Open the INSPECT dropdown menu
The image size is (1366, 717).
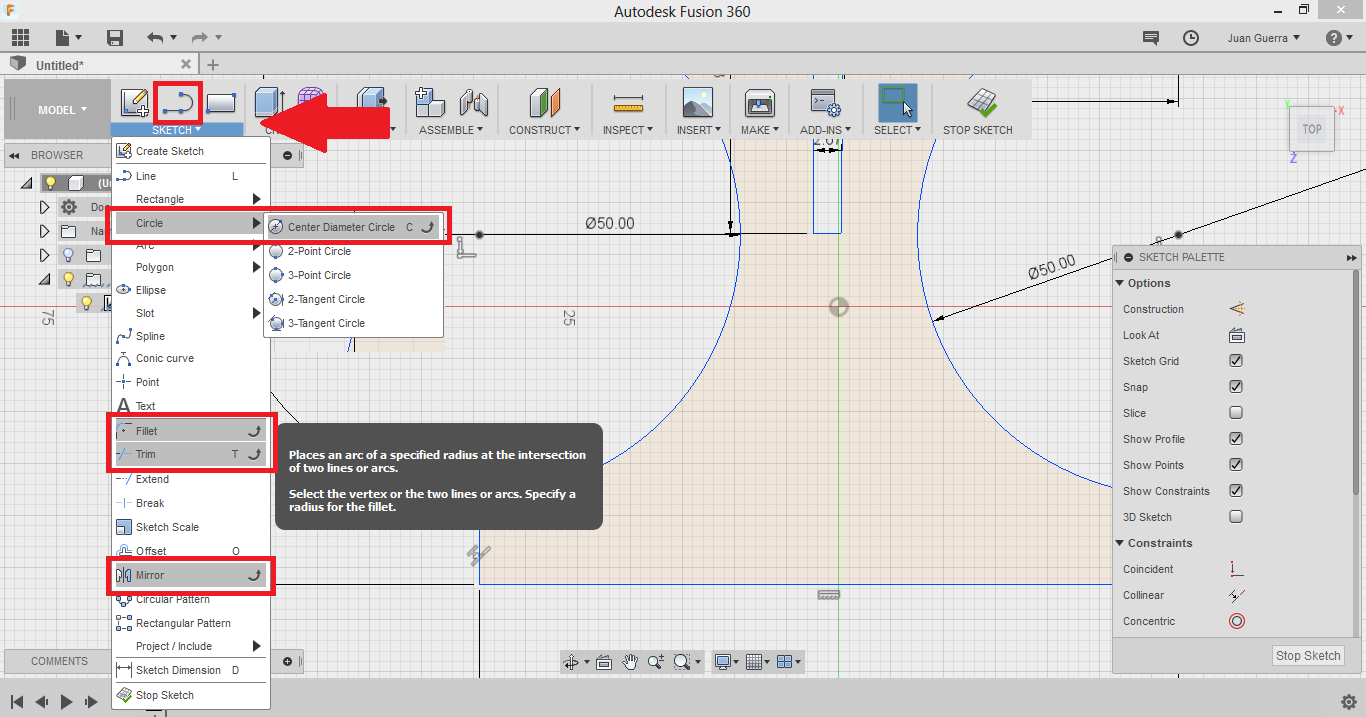pyautogui.click(x=628, y=130)
